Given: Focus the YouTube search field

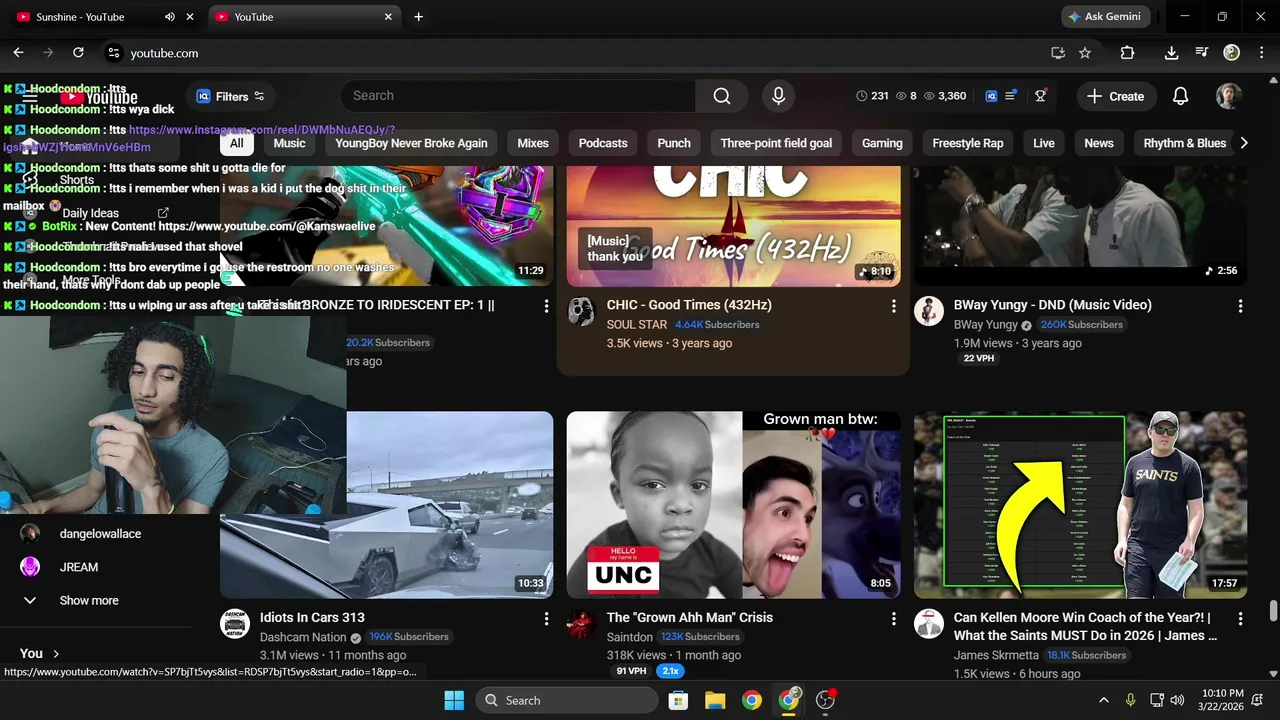Looking at the screenshot, I should point(517,96).
